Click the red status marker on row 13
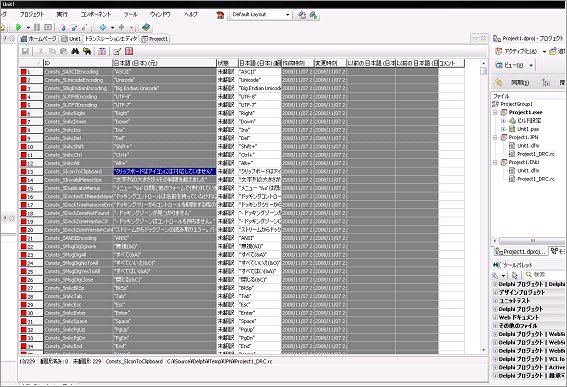The width and height of the screenshot is (567, 387). [24, 172]
